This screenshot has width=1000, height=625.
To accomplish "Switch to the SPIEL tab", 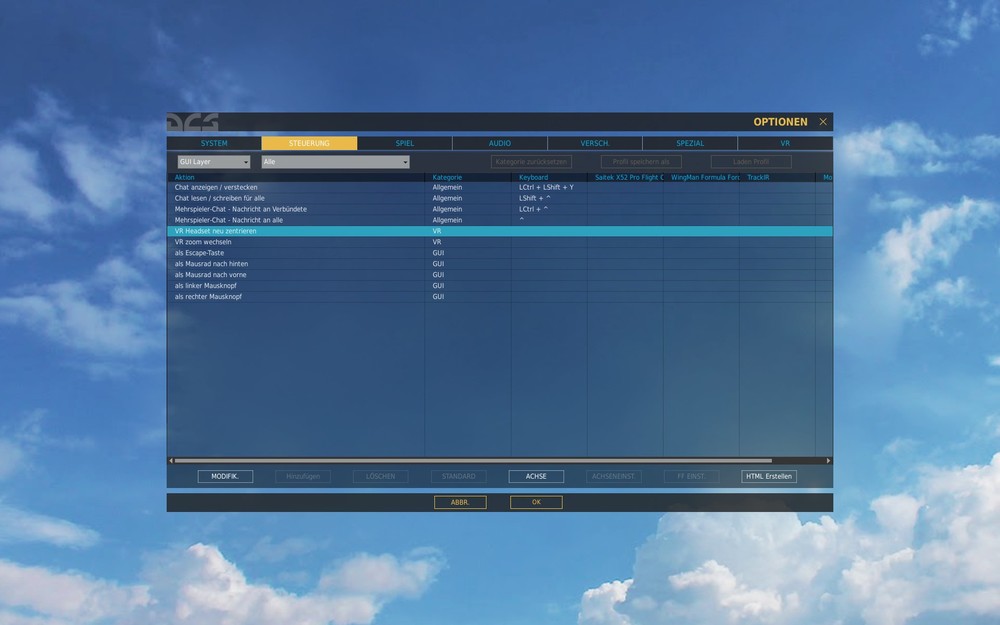I will (404, 143).
